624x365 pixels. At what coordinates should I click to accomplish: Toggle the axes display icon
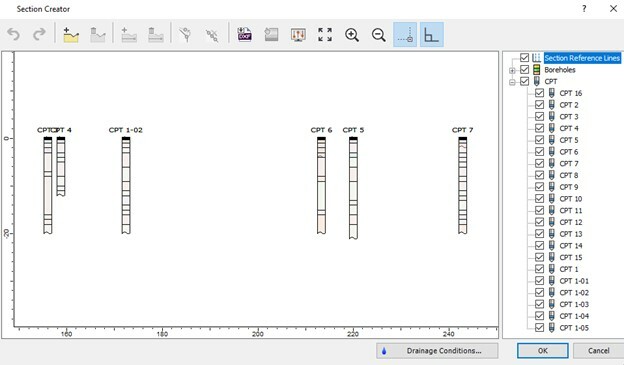431,35
